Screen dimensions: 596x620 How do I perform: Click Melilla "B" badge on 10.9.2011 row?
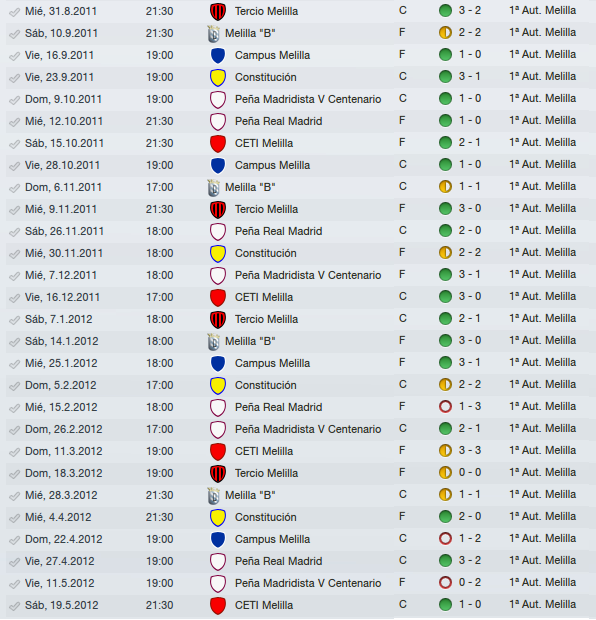pyautogui.click(x=213, y=34)
